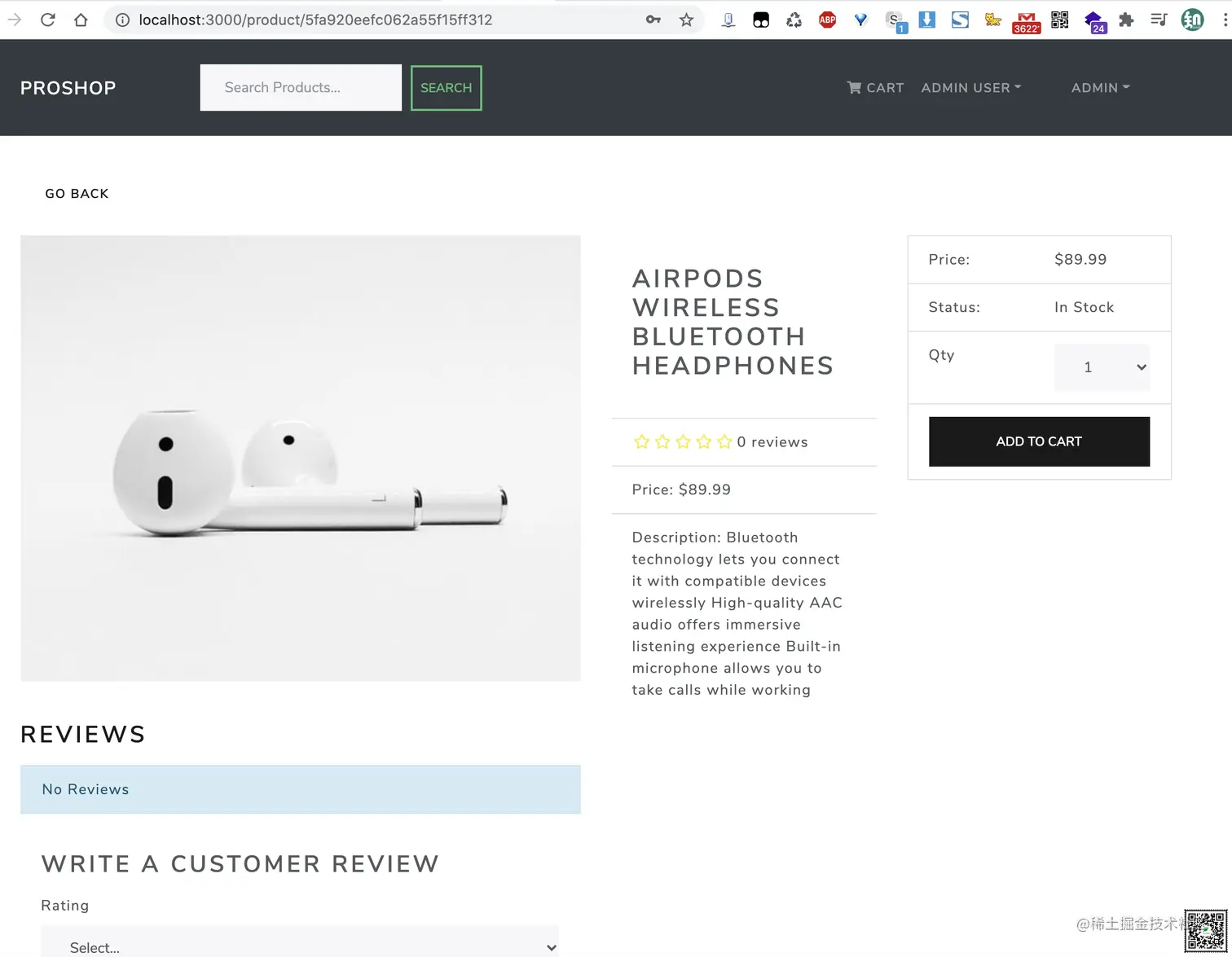Open the QR code generator extension
The image size is (1232, 957).
[1059, 20]
